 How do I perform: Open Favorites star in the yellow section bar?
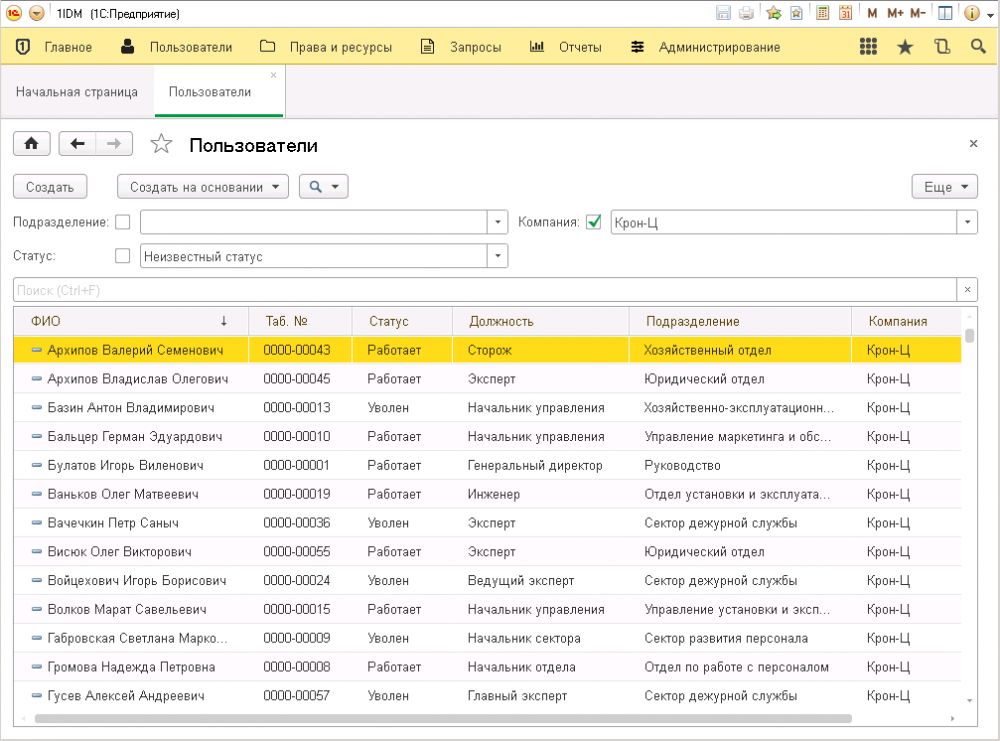905,47
